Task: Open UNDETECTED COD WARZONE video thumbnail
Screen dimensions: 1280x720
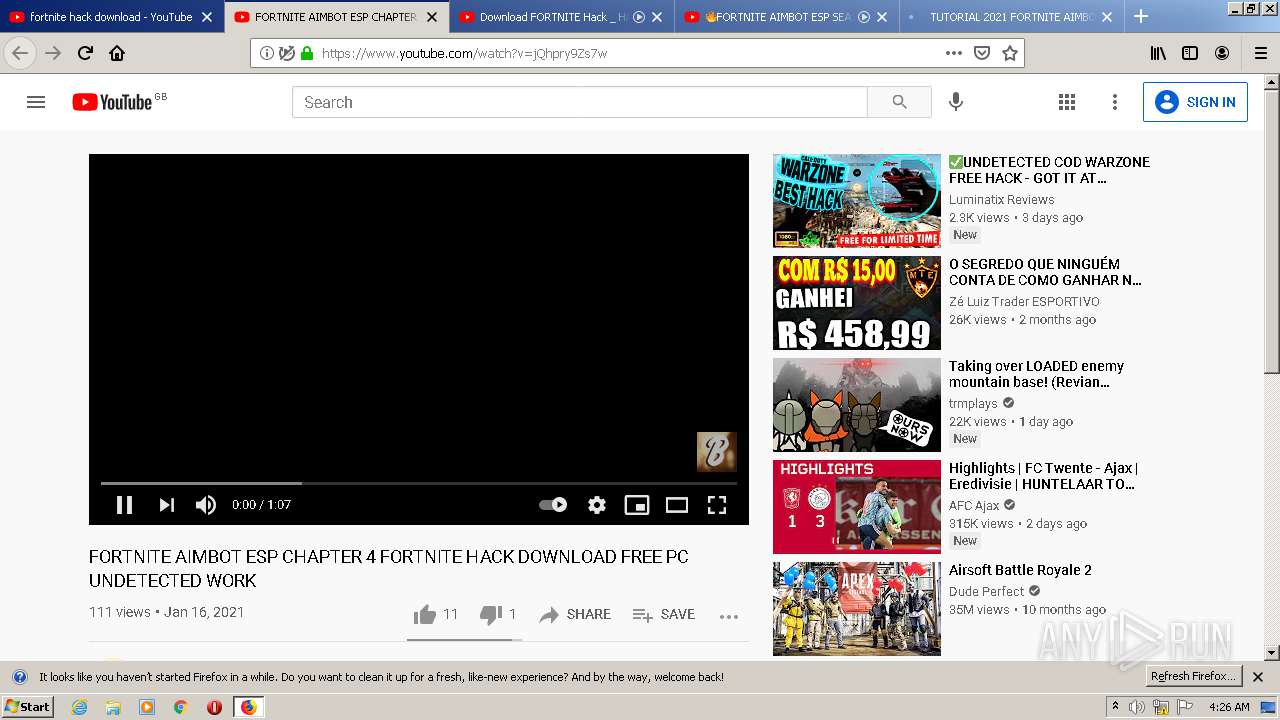Action: tap(857, 201)
